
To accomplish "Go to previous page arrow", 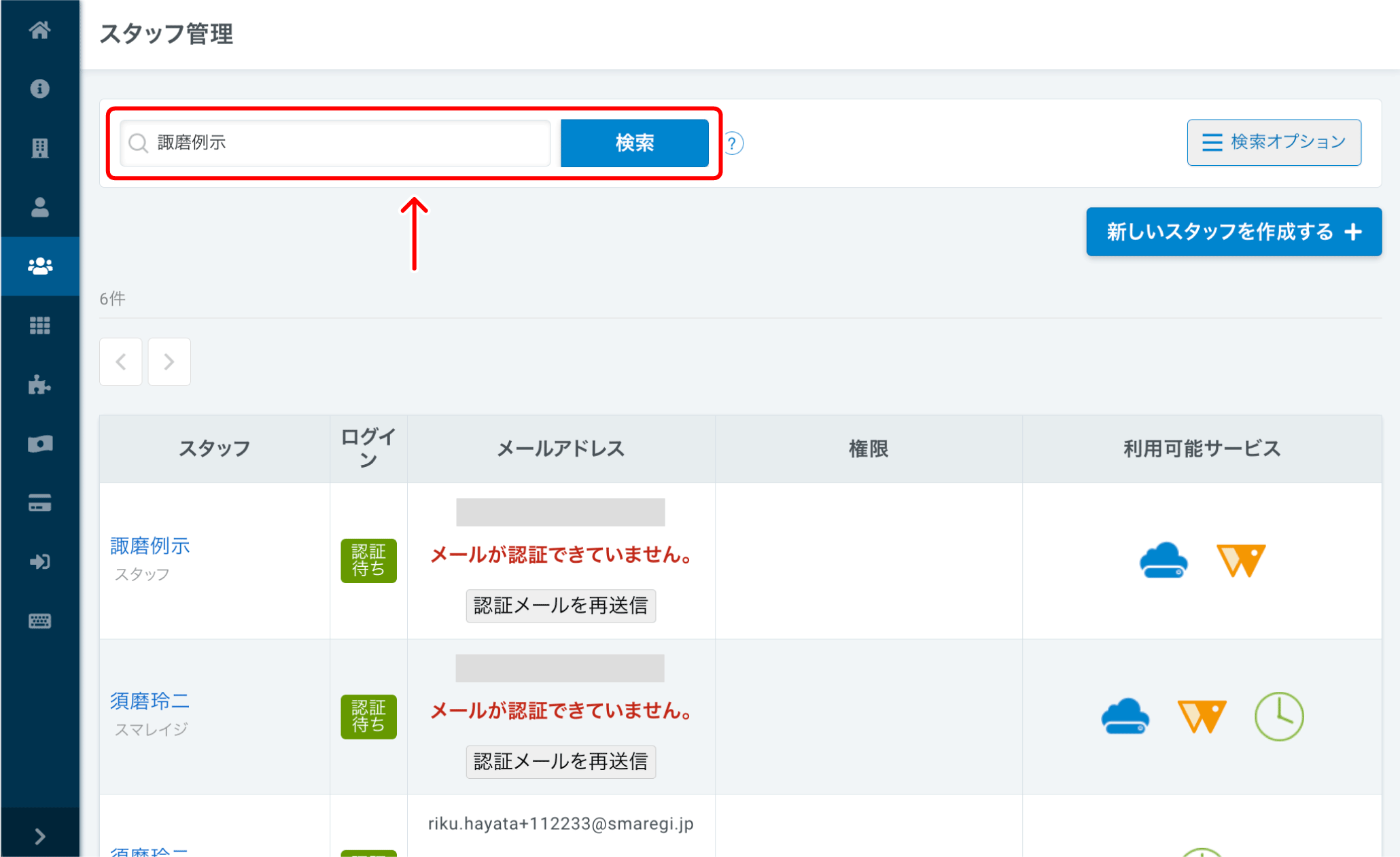I will pos(121,362).
